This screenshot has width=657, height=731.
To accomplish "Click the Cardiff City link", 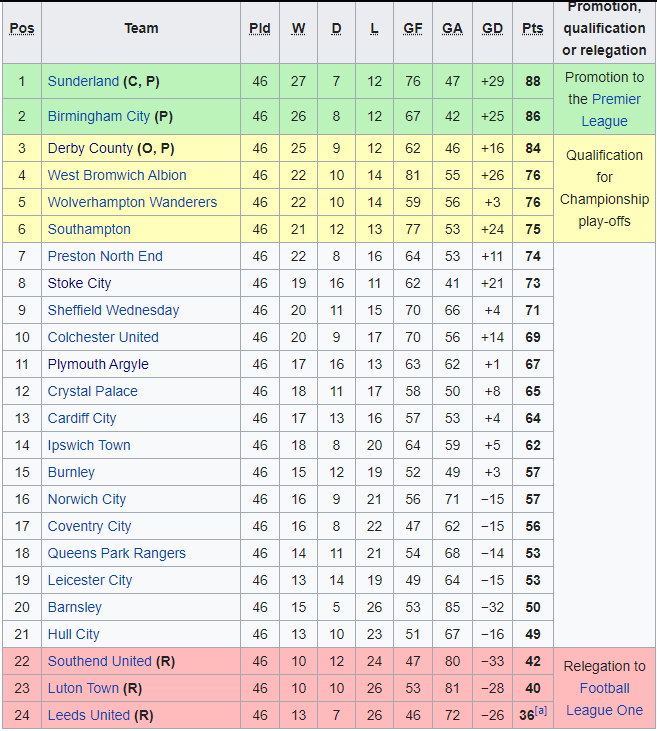I will point(82,418).
